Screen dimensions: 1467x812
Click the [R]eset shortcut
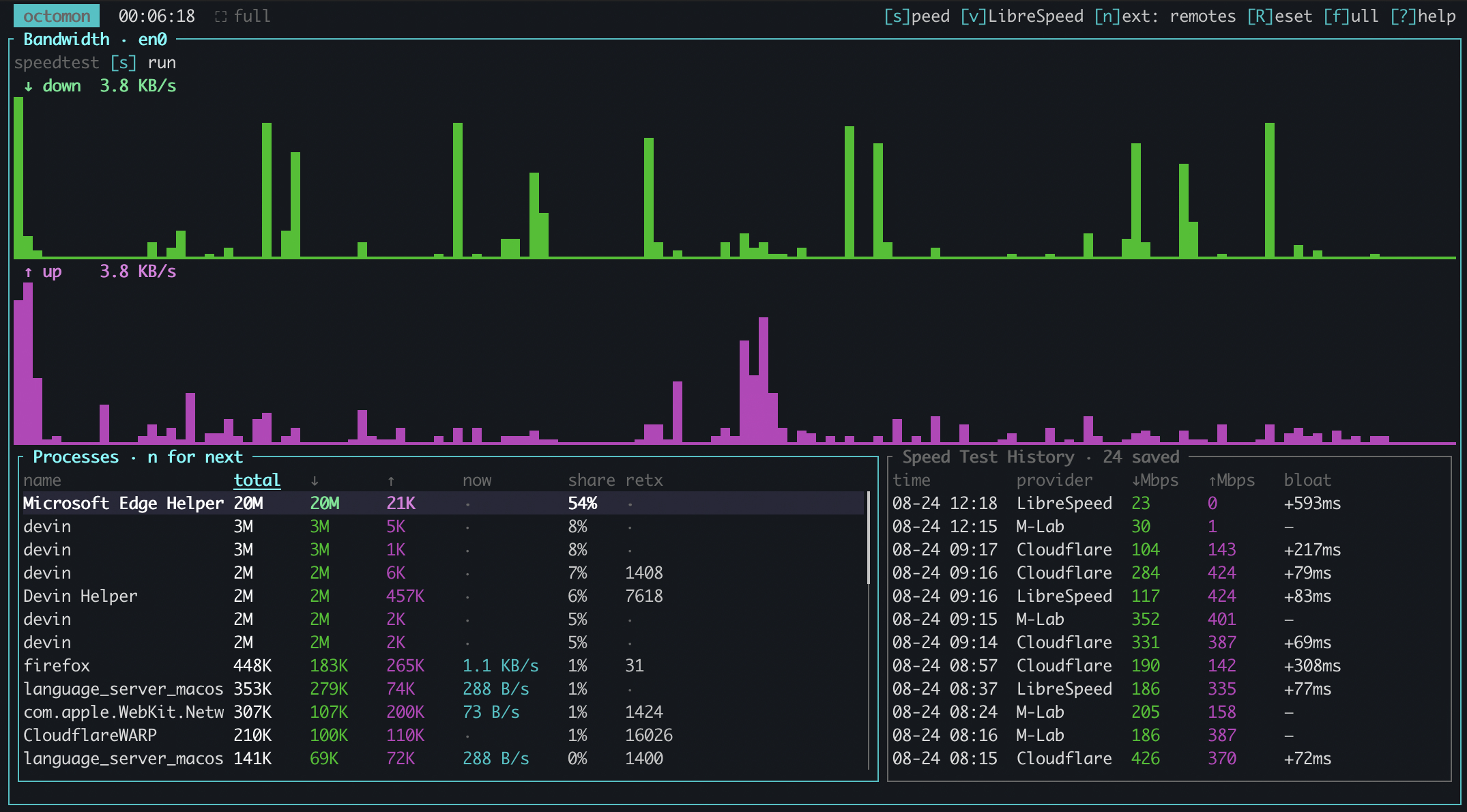point(1279,16)
